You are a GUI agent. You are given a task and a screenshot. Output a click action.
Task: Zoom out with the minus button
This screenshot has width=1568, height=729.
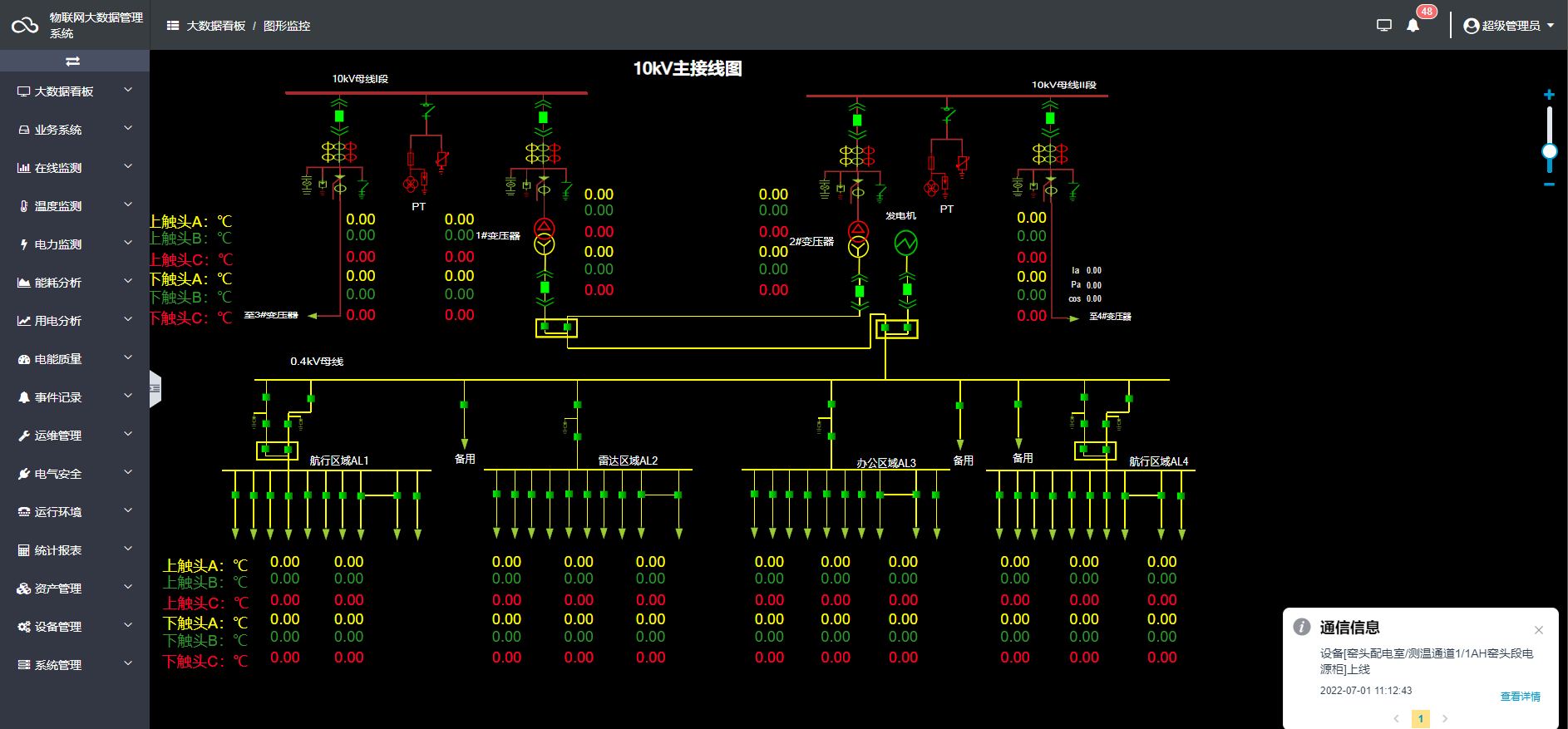tap(1549, 185)
